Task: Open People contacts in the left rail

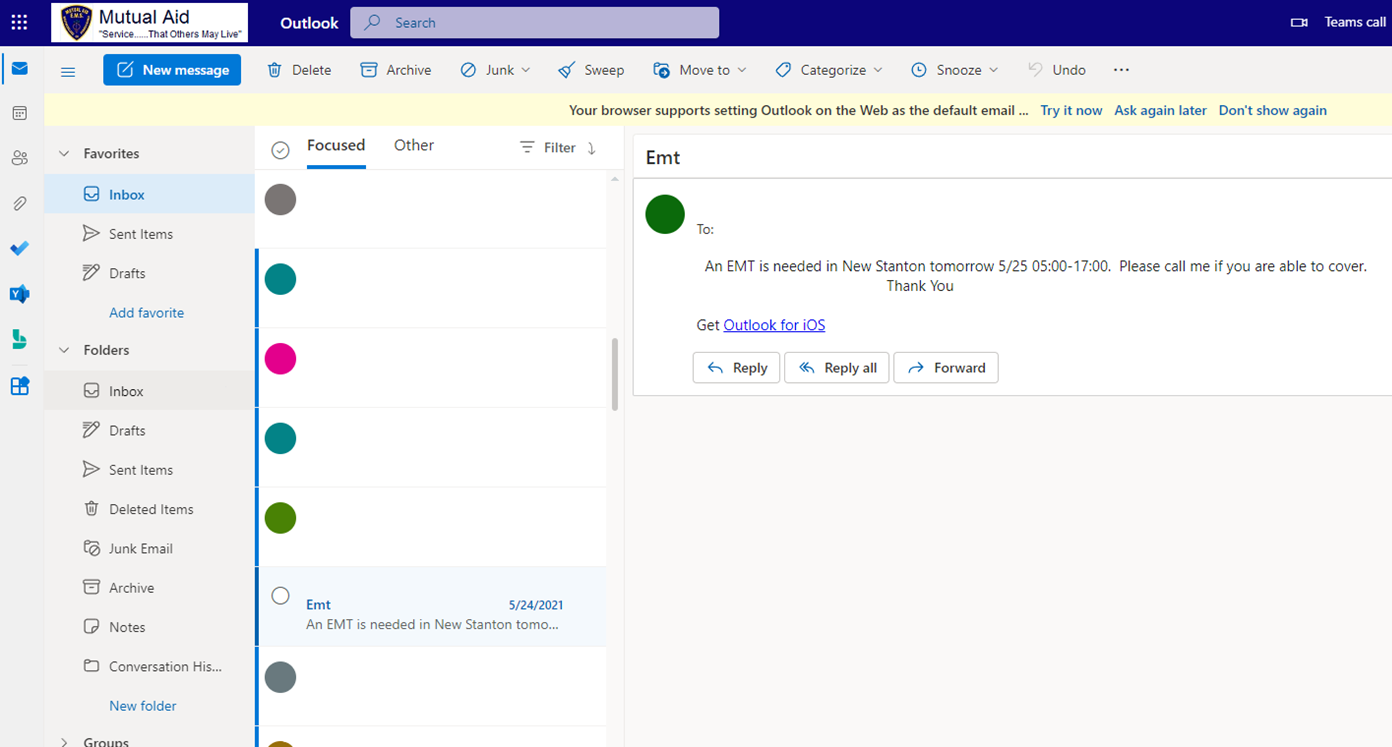Action: click(x=19, y=158)
